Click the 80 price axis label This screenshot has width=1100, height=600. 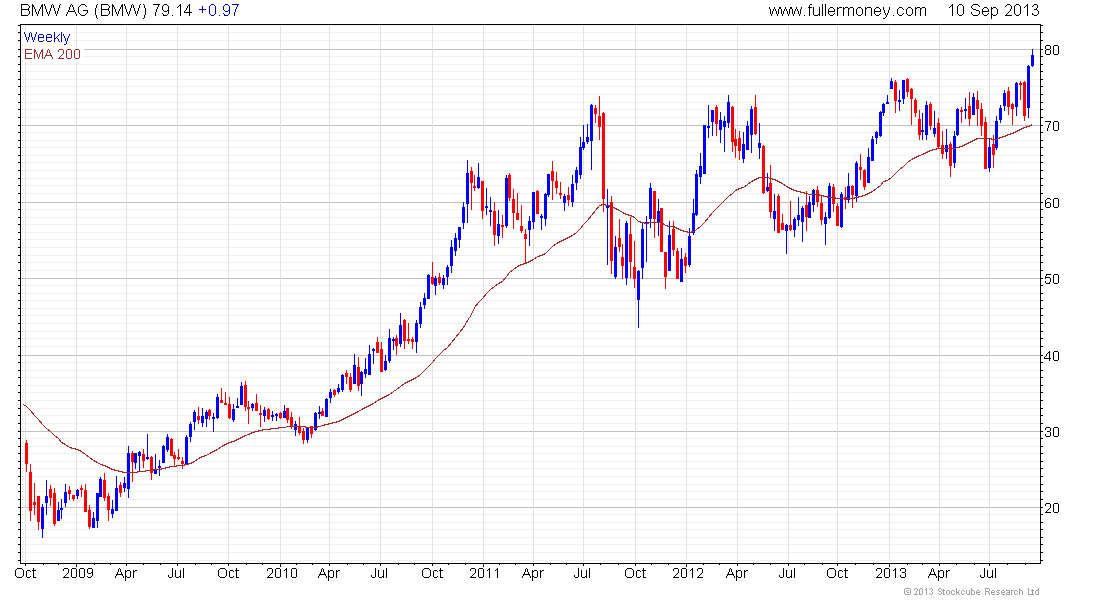click(x=1052, y=51)
